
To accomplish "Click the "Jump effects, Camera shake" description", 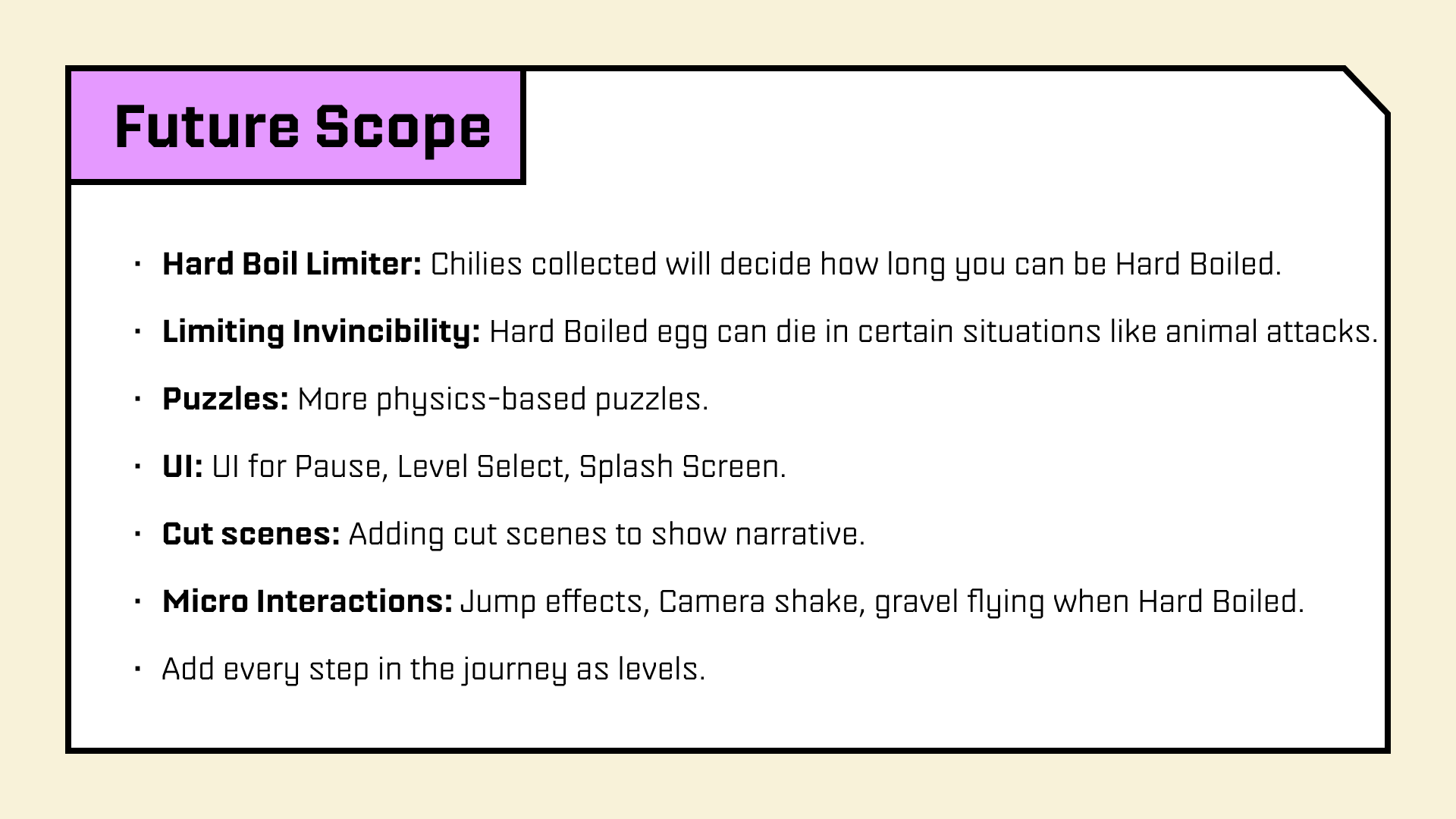I will [882, 602].
